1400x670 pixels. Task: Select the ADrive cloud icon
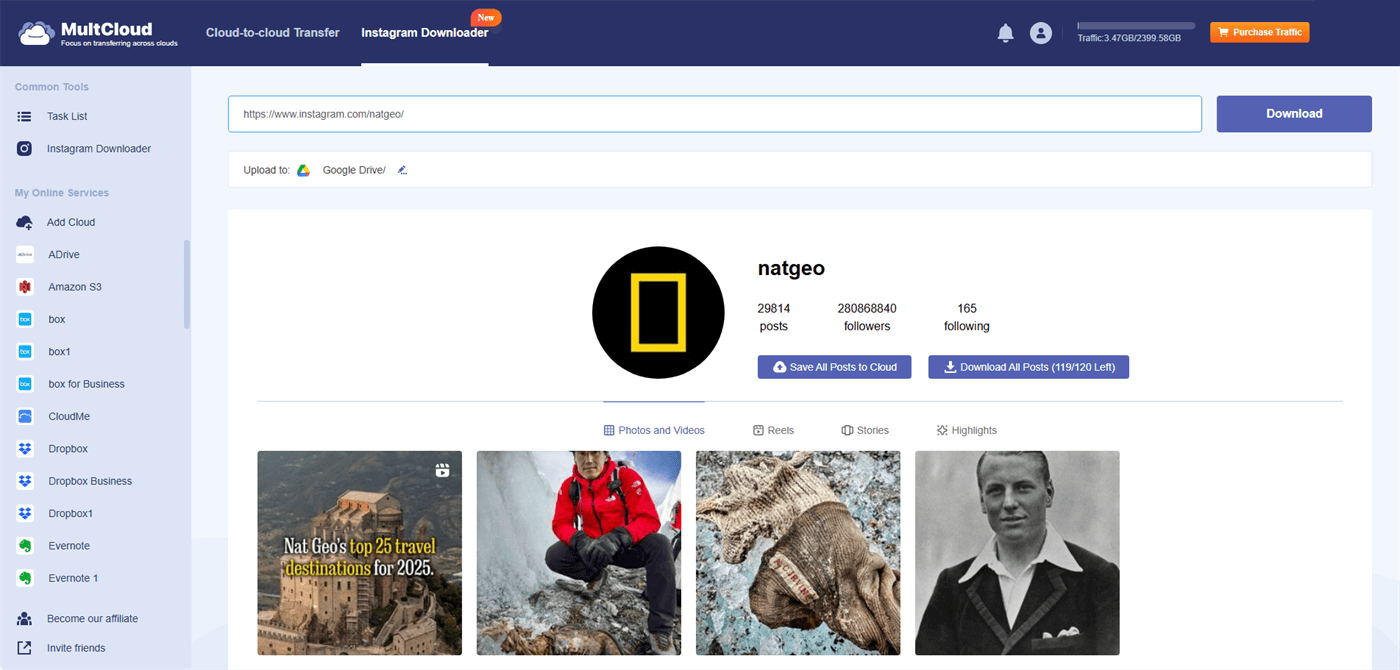point(25,254)
